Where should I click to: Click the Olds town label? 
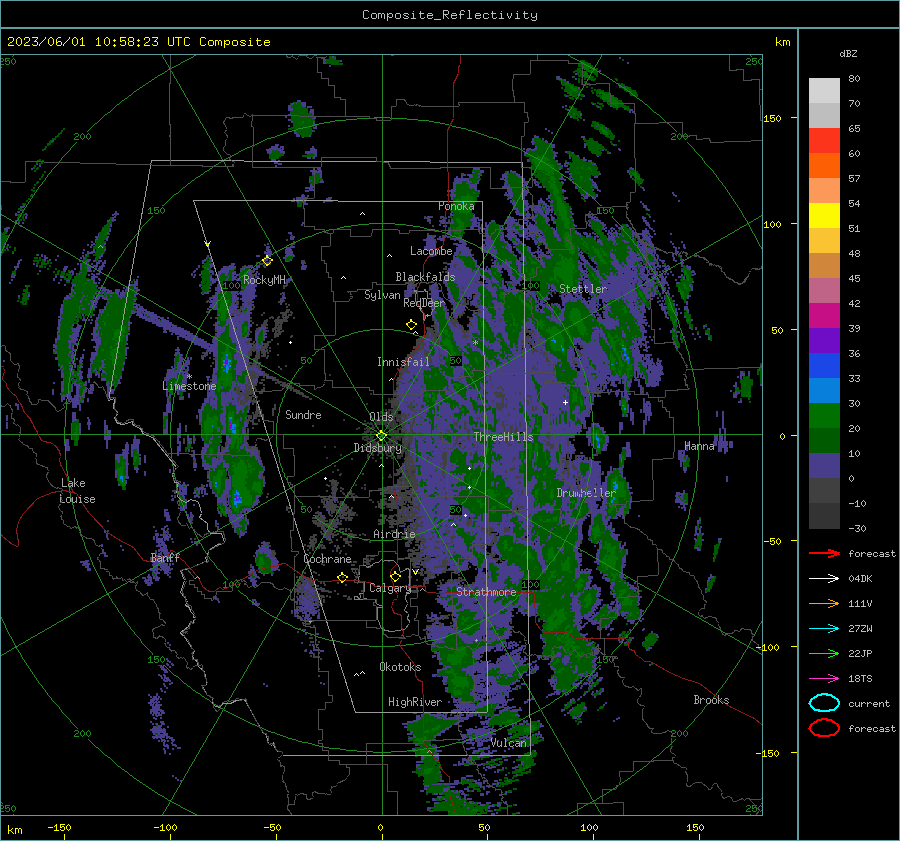tap(381, 417)
